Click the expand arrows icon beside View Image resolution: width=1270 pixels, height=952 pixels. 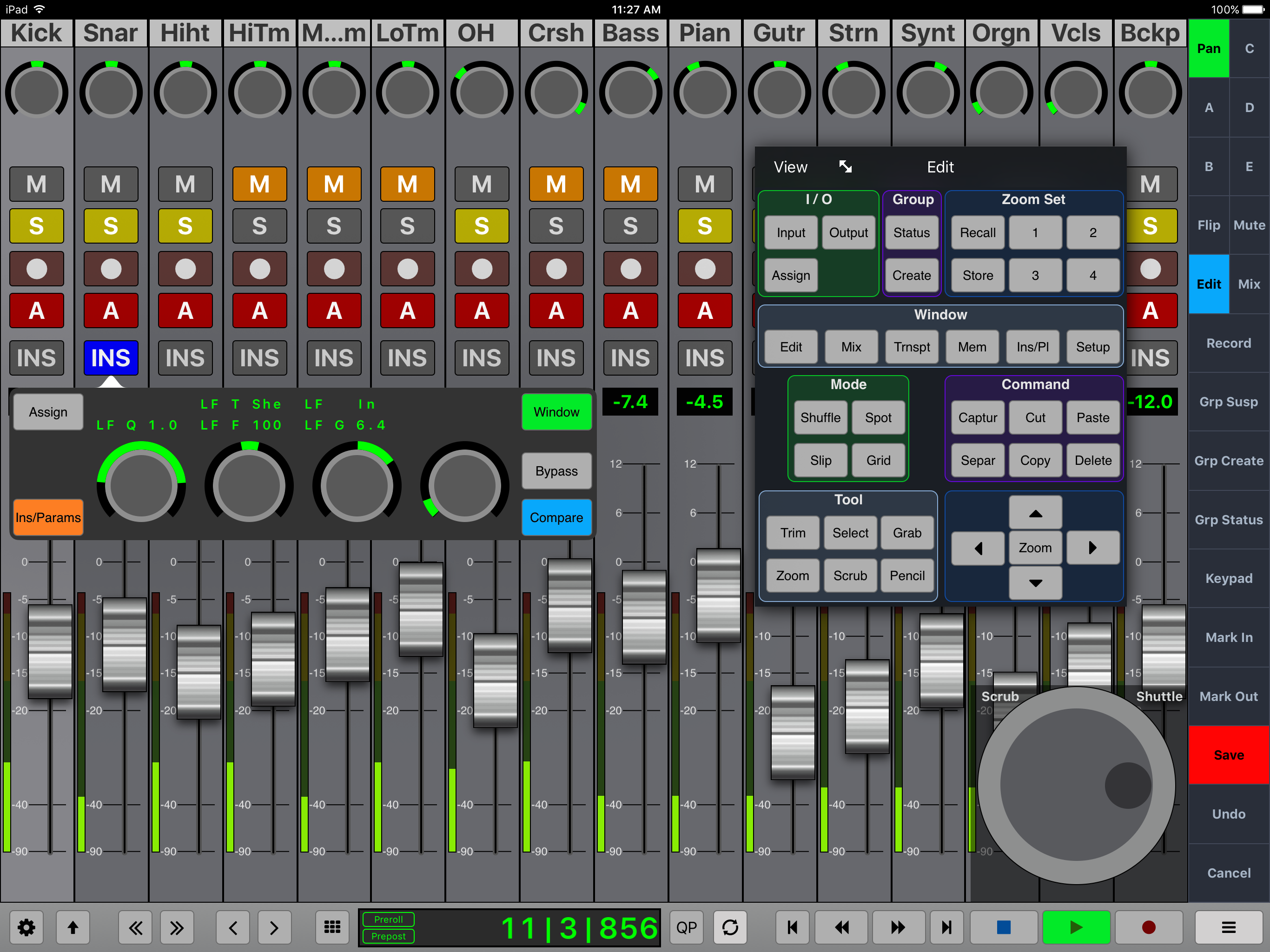point(845,166)
